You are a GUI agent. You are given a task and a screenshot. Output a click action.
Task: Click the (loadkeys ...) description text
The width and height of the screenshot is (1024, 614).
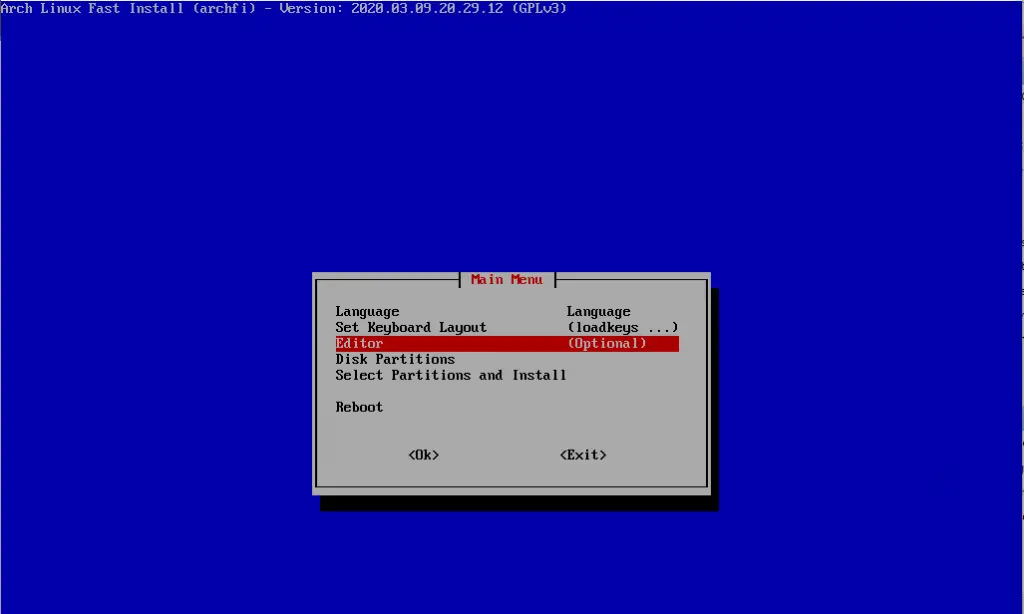pos(622,327)
